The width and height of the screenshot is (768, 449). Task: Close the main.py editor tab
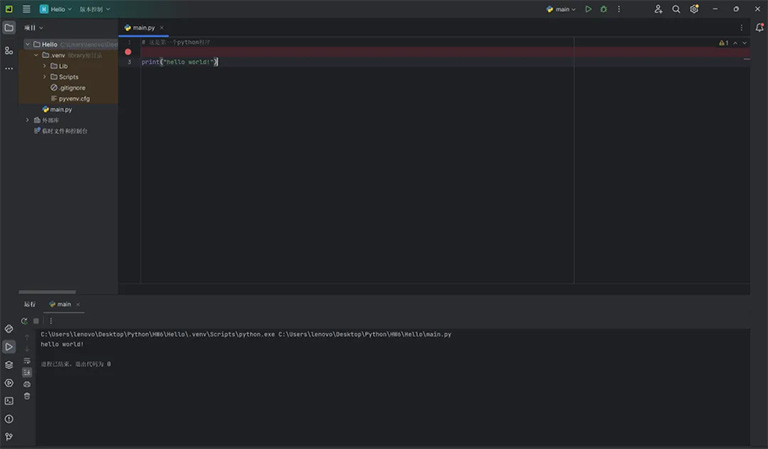coord(162,27)
